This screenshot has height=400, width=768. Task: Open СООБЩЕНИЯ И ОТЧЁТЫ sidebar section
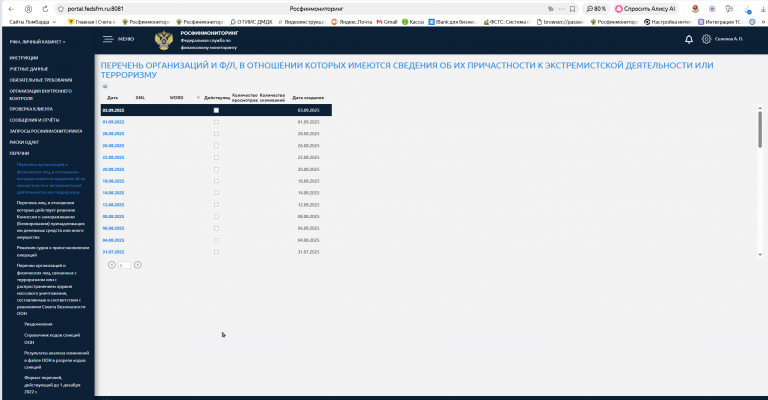point(34,120)
